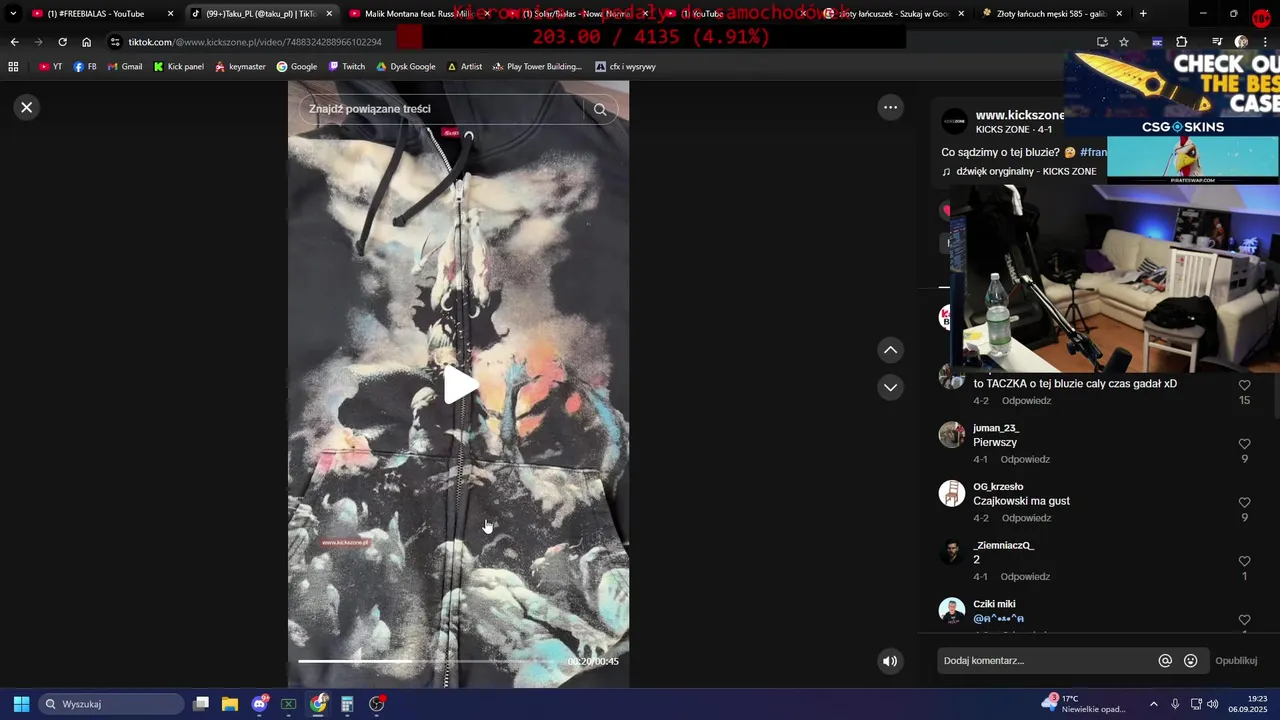Reload the current page
The height and width of the screenshot is (720, 1280).
click(x=62, y=42)
